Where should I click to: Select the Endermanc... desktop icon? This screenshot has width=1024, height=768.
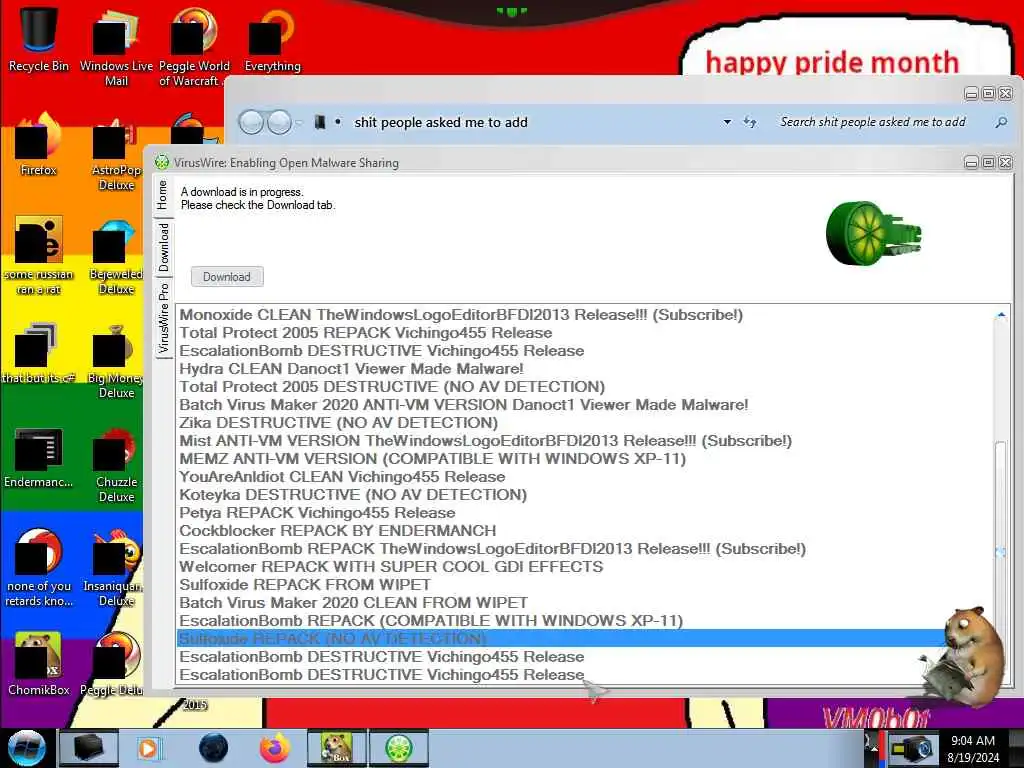[39, 457]
